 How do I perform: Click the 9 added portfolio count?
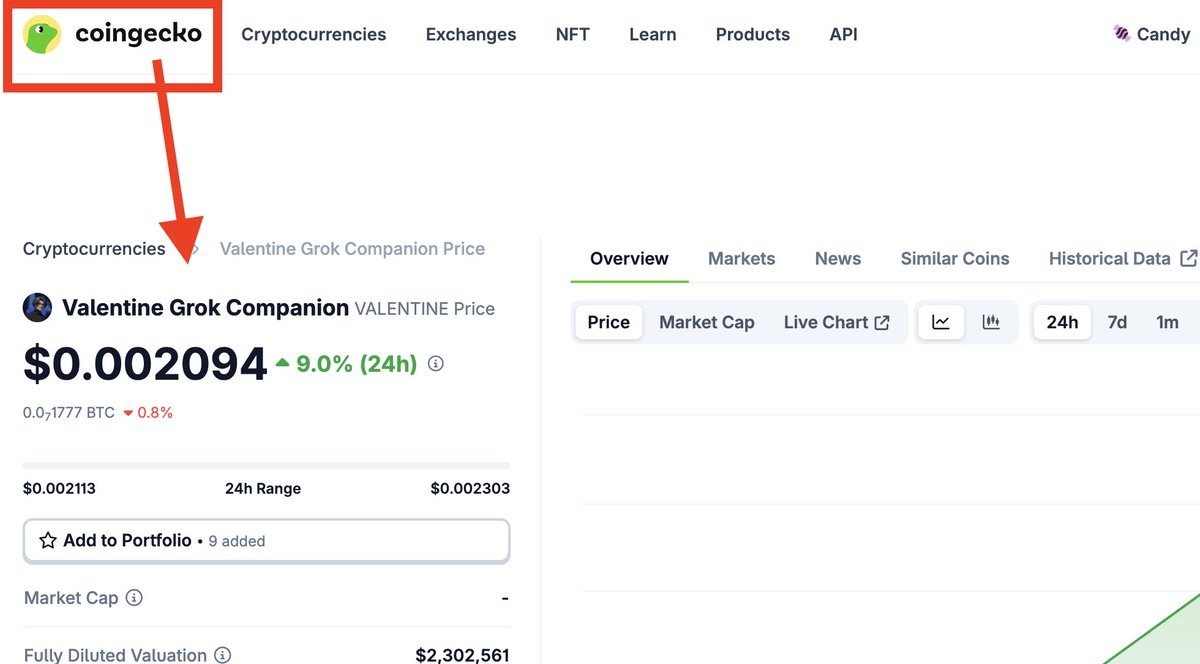(x=237, y=541)
